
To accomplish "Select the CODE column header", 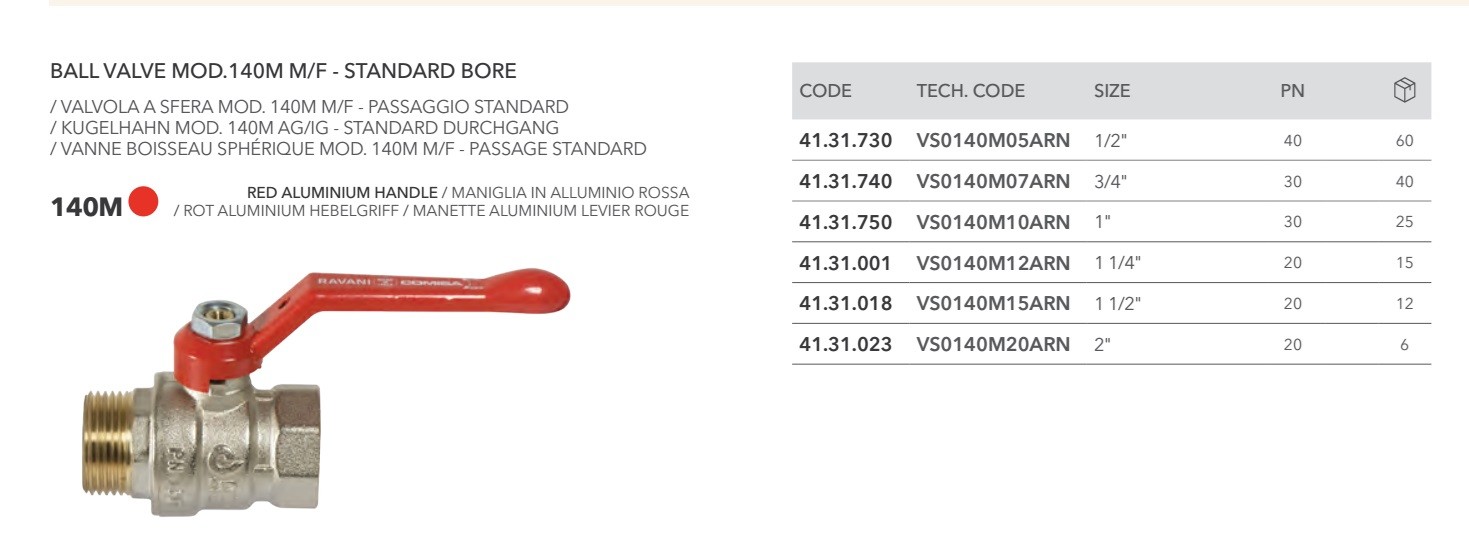I will [x=825, y=91].
